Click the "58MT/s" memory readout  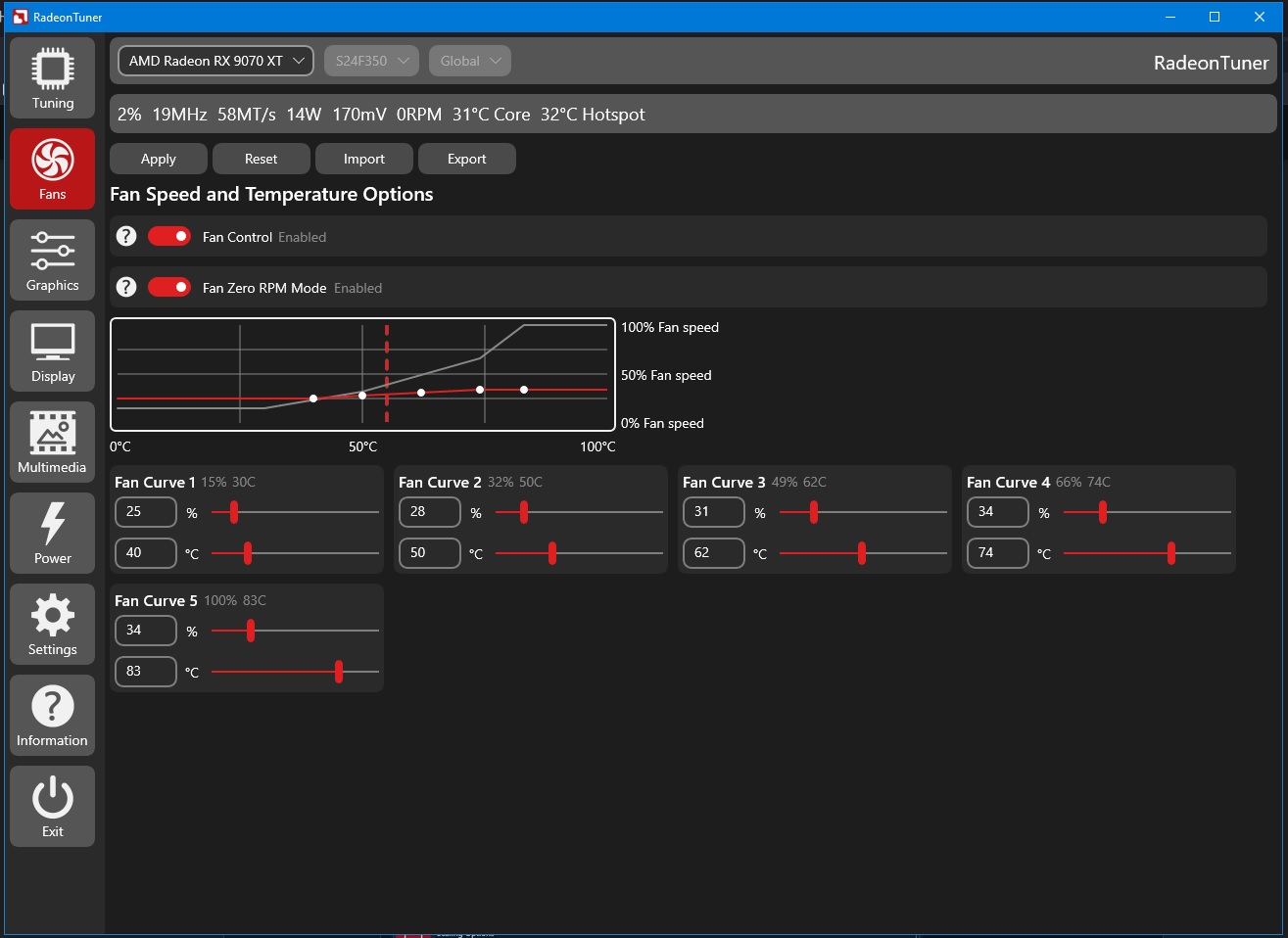pos(247,115)
